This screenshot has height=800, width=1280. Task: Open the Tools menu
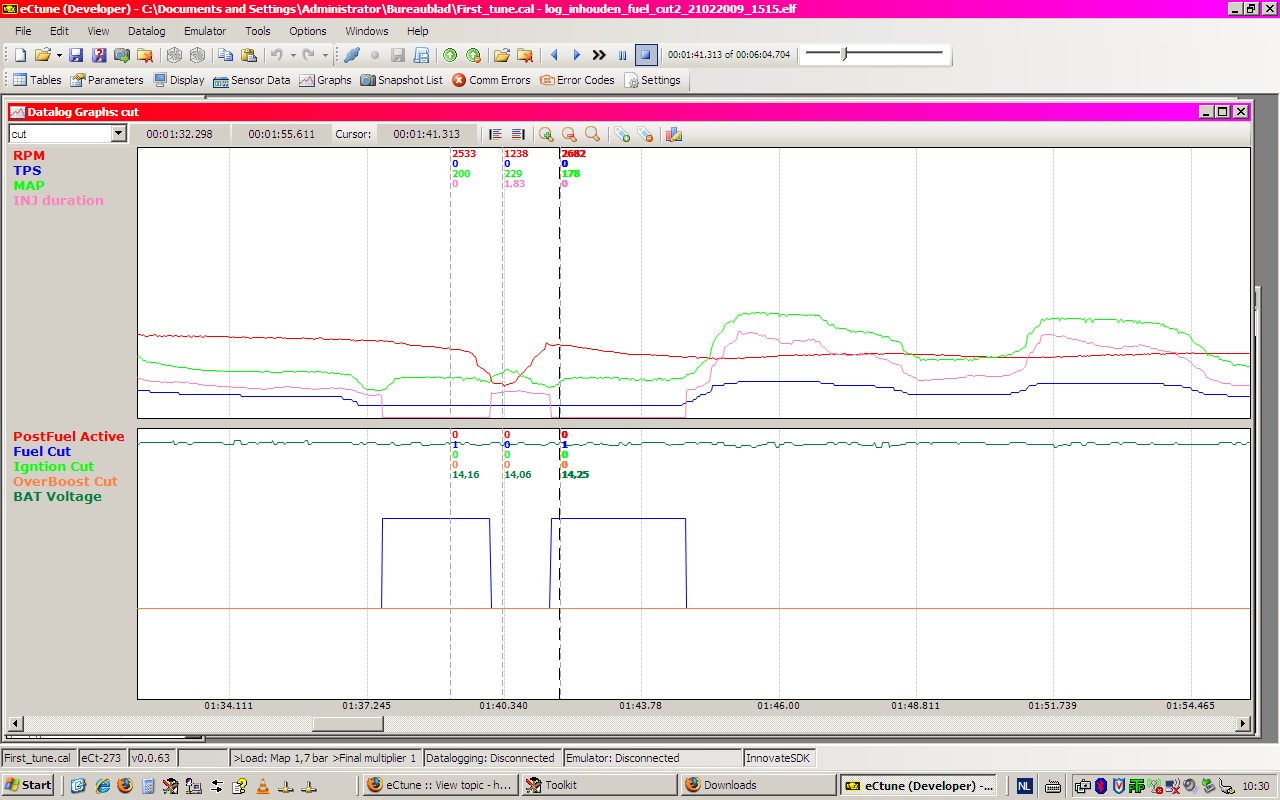pos(258,31)
